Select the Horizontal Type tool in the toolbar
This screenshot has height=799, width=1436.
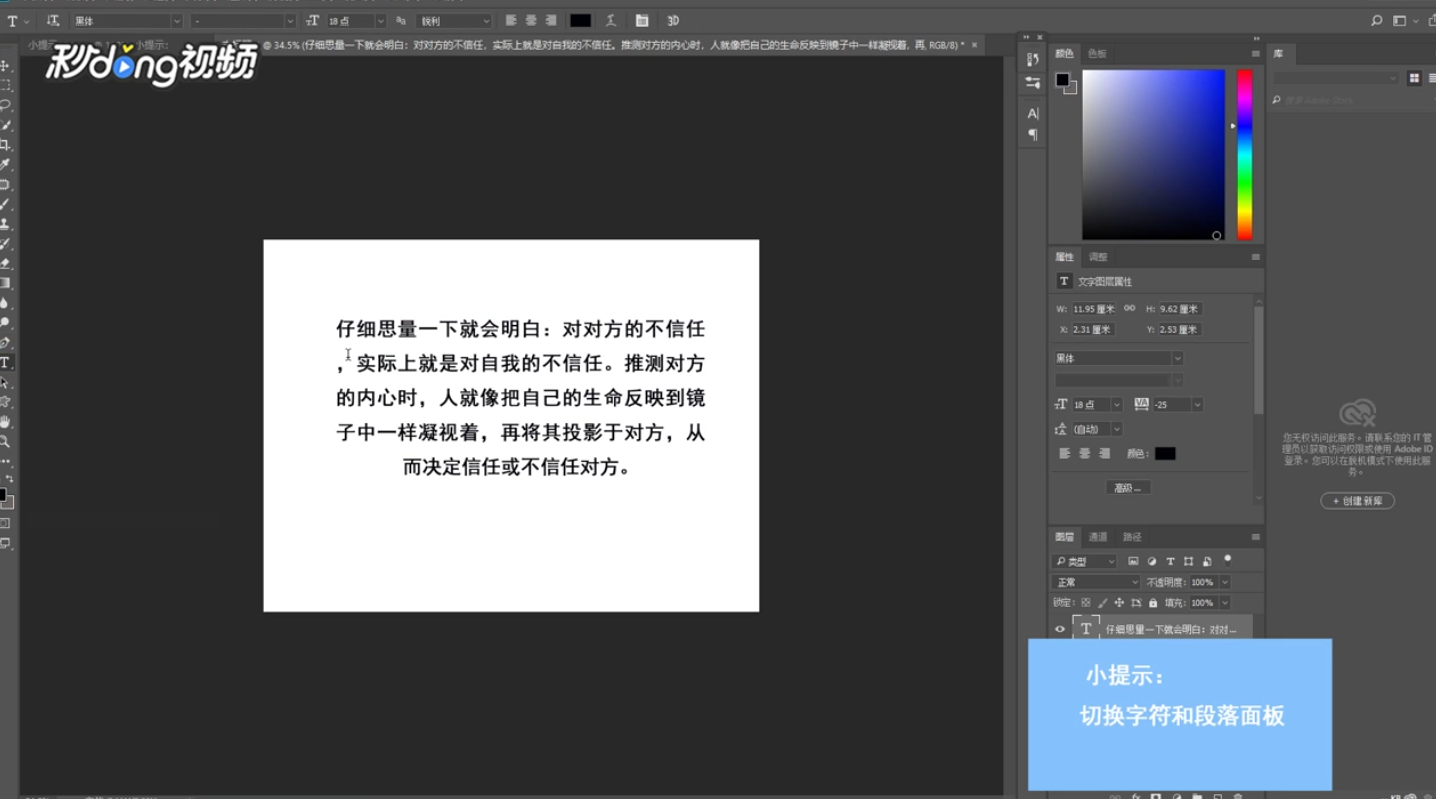tap(8, 360)
